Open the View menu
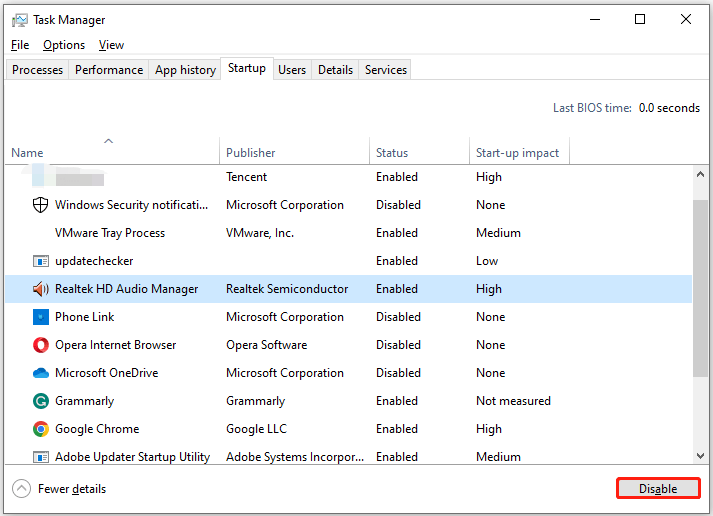Viewport: 713px width, 516px height. click(111, 45)
